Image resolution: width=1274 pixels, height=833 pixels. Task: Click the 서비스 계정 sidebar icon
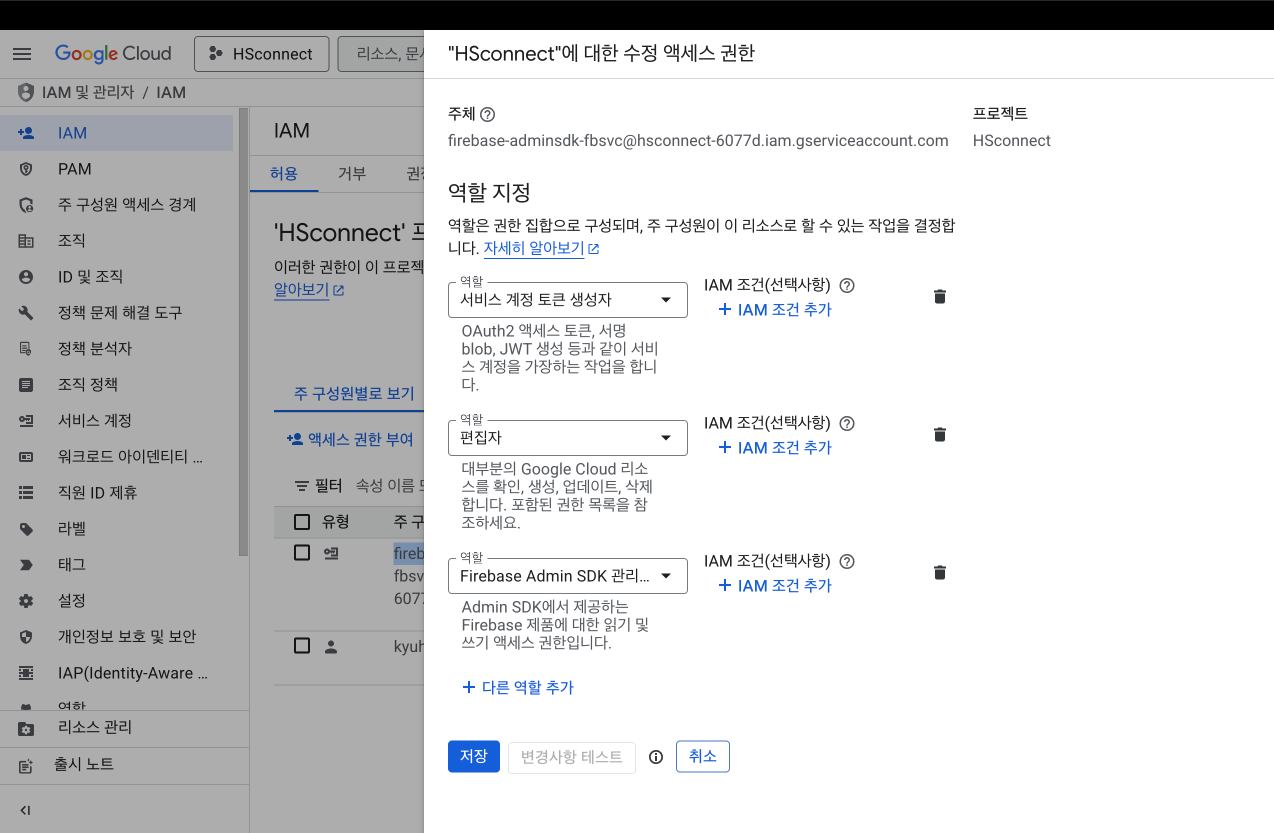[26, 421]
